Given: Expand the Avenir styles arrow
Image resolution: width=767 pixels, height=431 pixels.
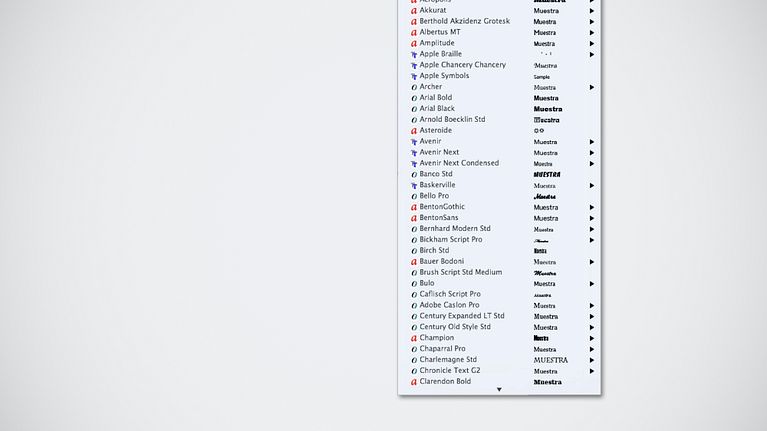Looking at the screenshot, I should pos(591,142).
